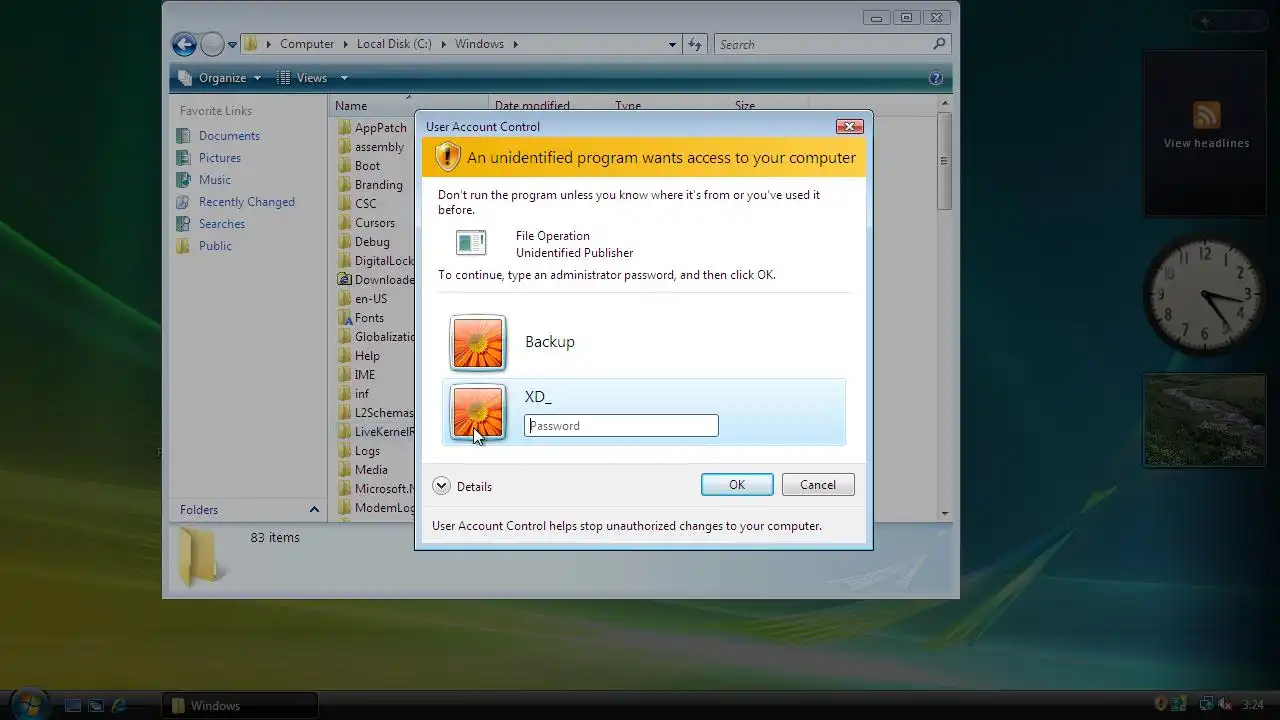
Task: Open recent pages dropdown beside navigation arrows
Action: pos(232,44)
